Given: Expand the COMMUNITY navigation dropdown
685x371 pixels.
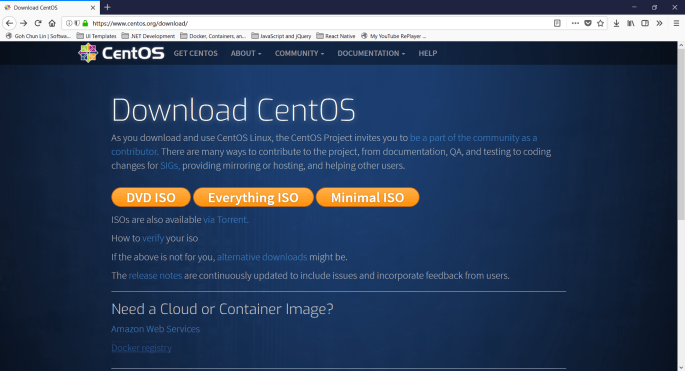Looking at the screenshot, I should click(299, 53).
